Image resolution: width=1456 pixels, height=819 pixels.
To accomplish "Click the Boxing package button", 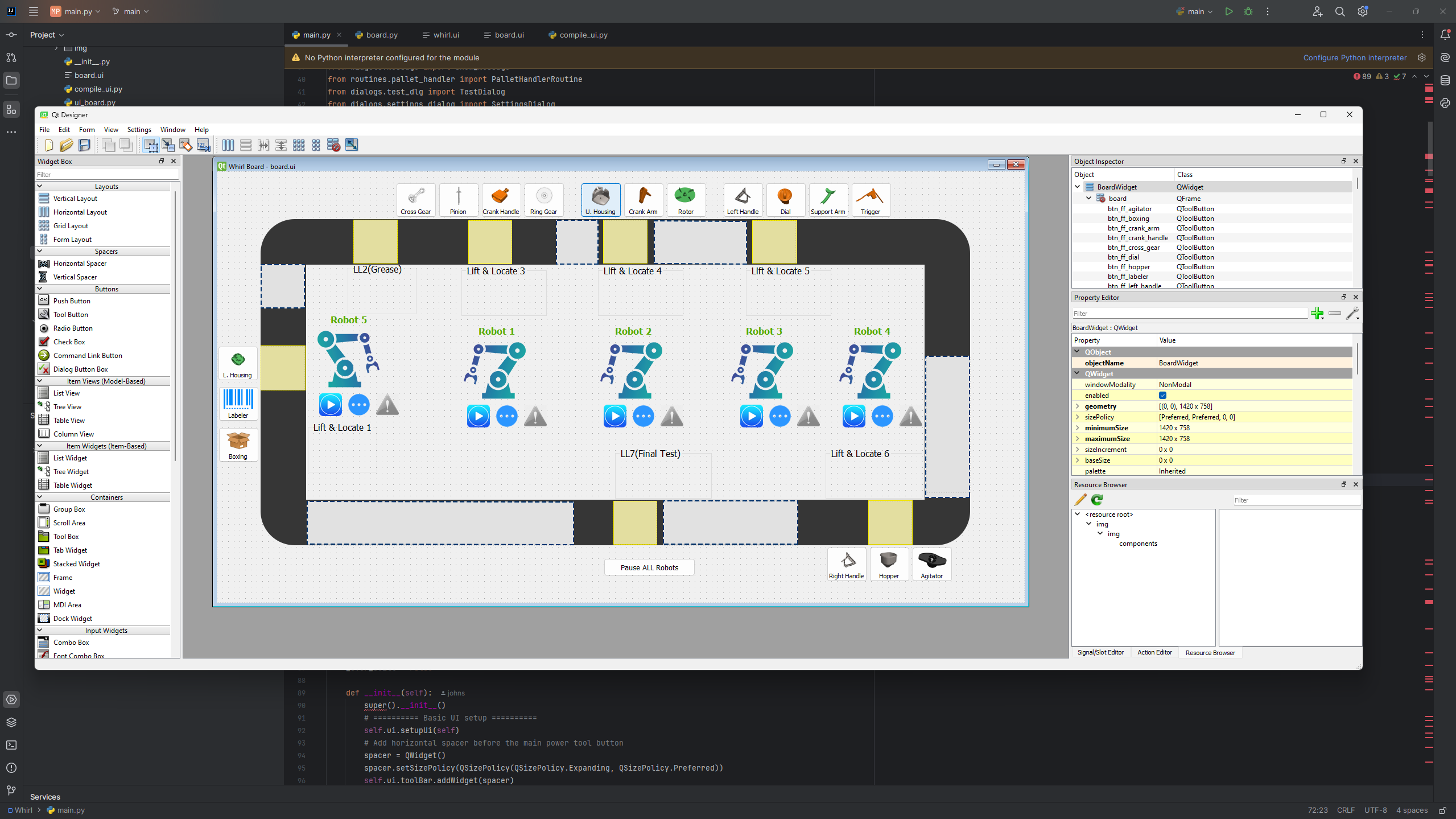I will (x=238, y=445).
